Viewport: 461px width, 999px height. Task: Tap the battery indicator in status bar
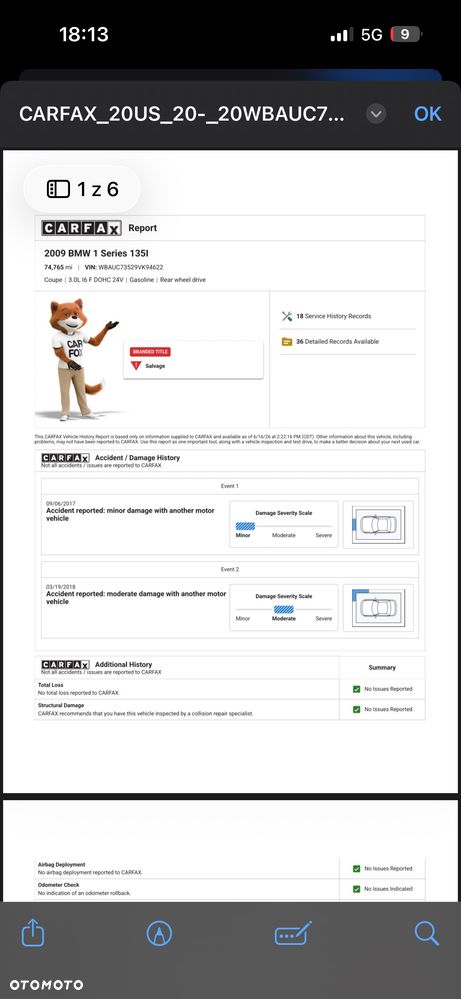(406, 34)
